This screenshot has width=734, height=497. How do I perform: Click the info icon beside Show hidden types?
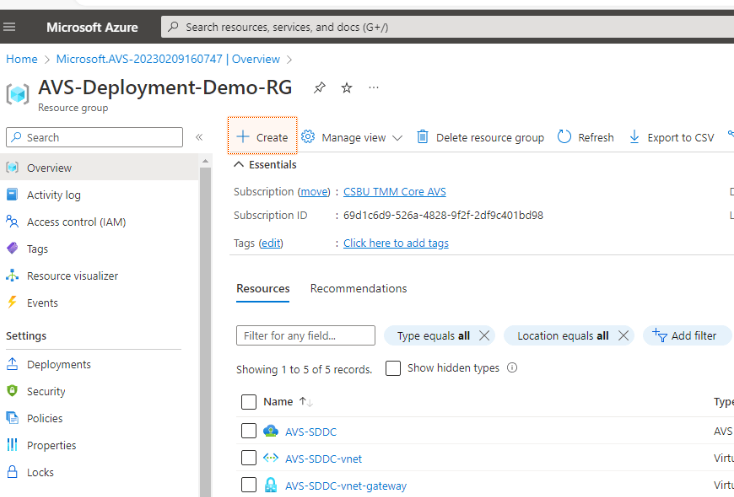click(512, 368)
